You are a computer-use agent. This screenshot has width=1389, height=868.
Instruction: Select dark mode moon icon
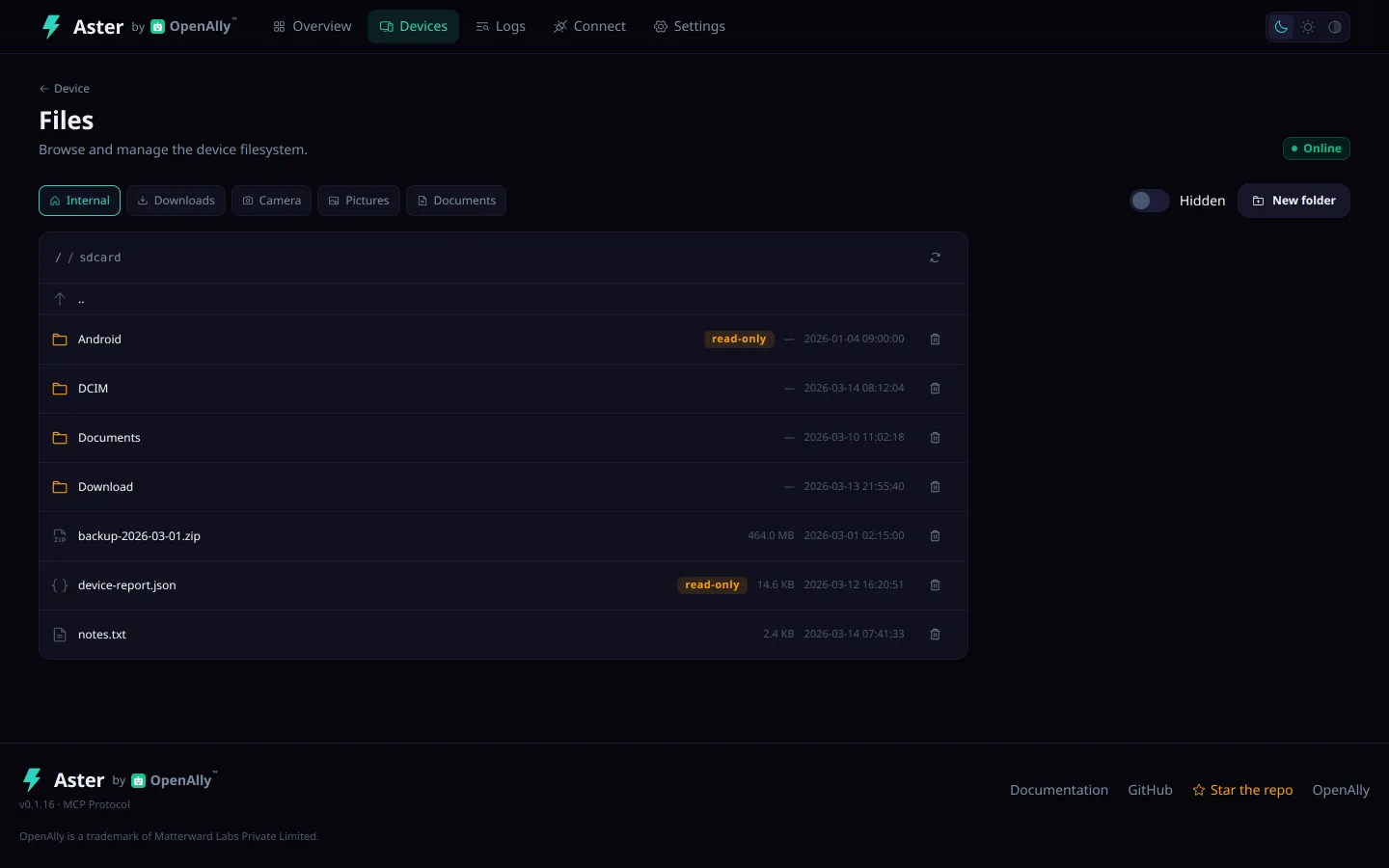point(1281,27)
